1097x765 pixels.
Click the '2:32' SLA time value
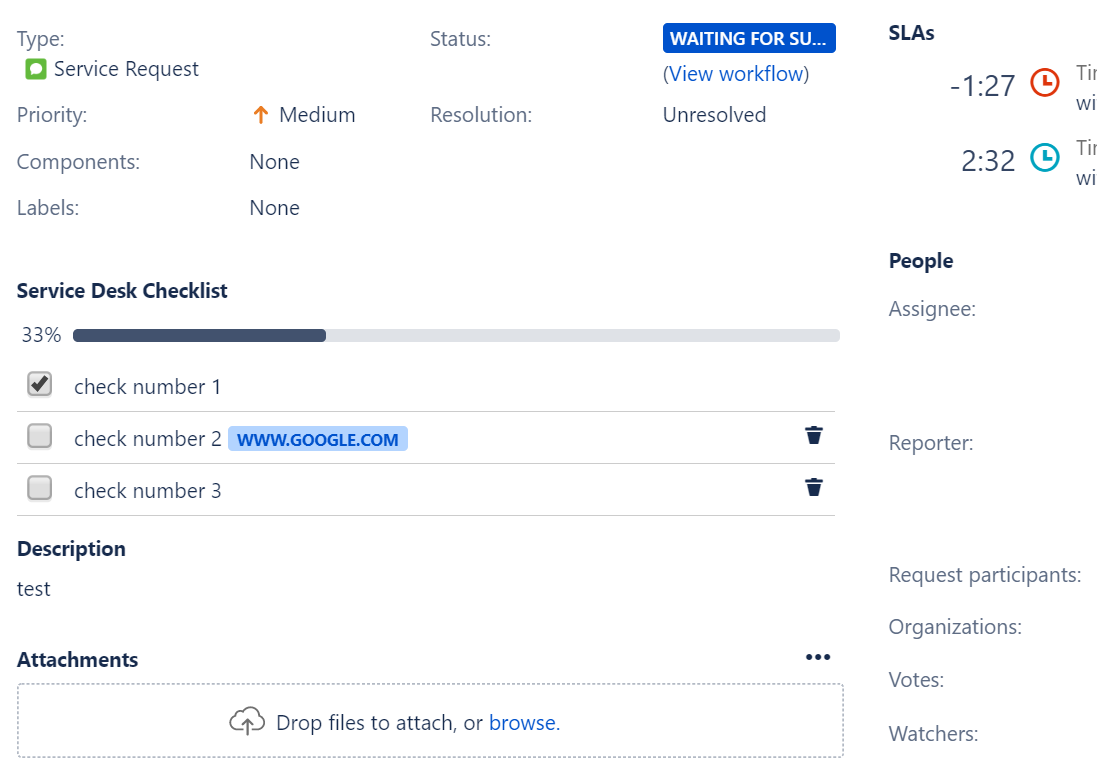coord(988,161)
